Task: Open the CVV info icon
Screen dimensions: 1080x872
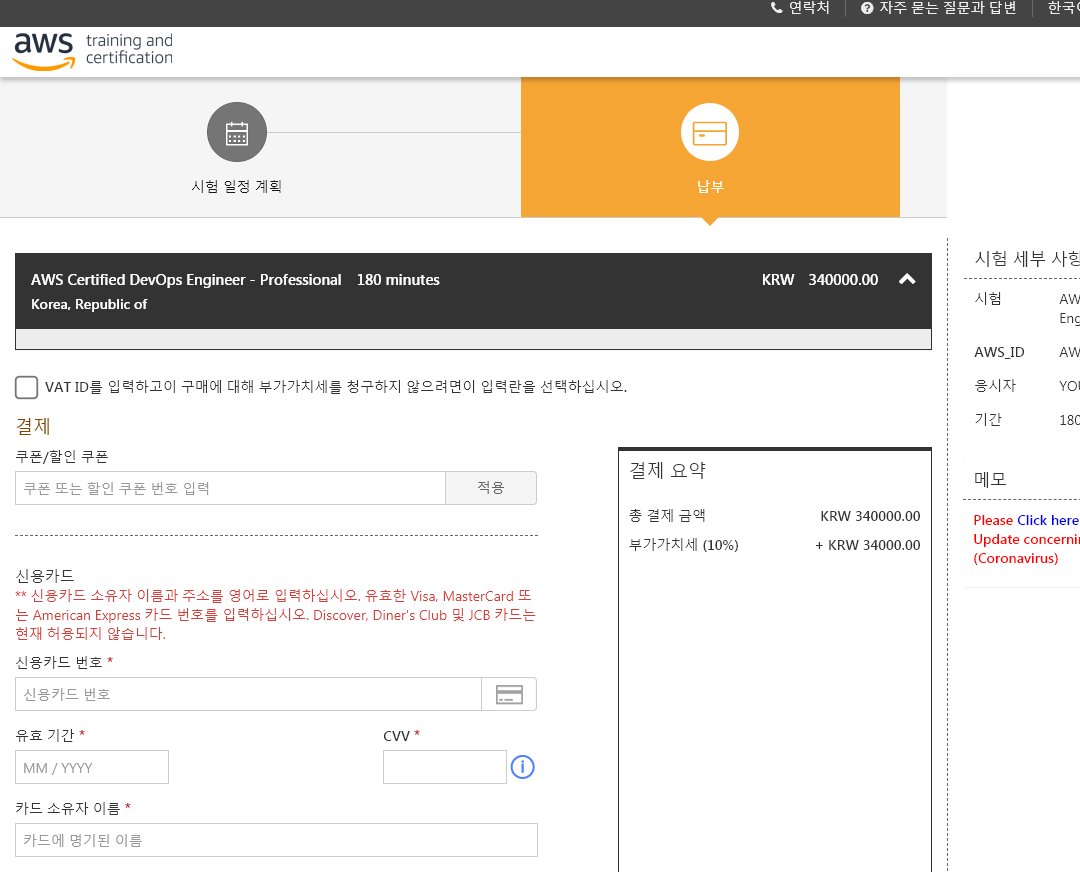Action: [522, 767]
